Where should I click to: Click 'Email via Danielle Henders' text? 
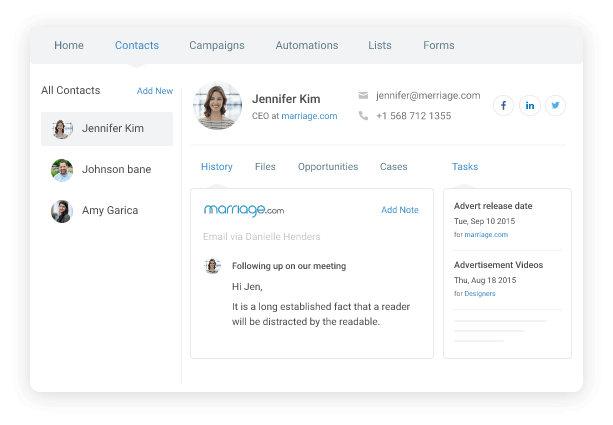(262, 237)
